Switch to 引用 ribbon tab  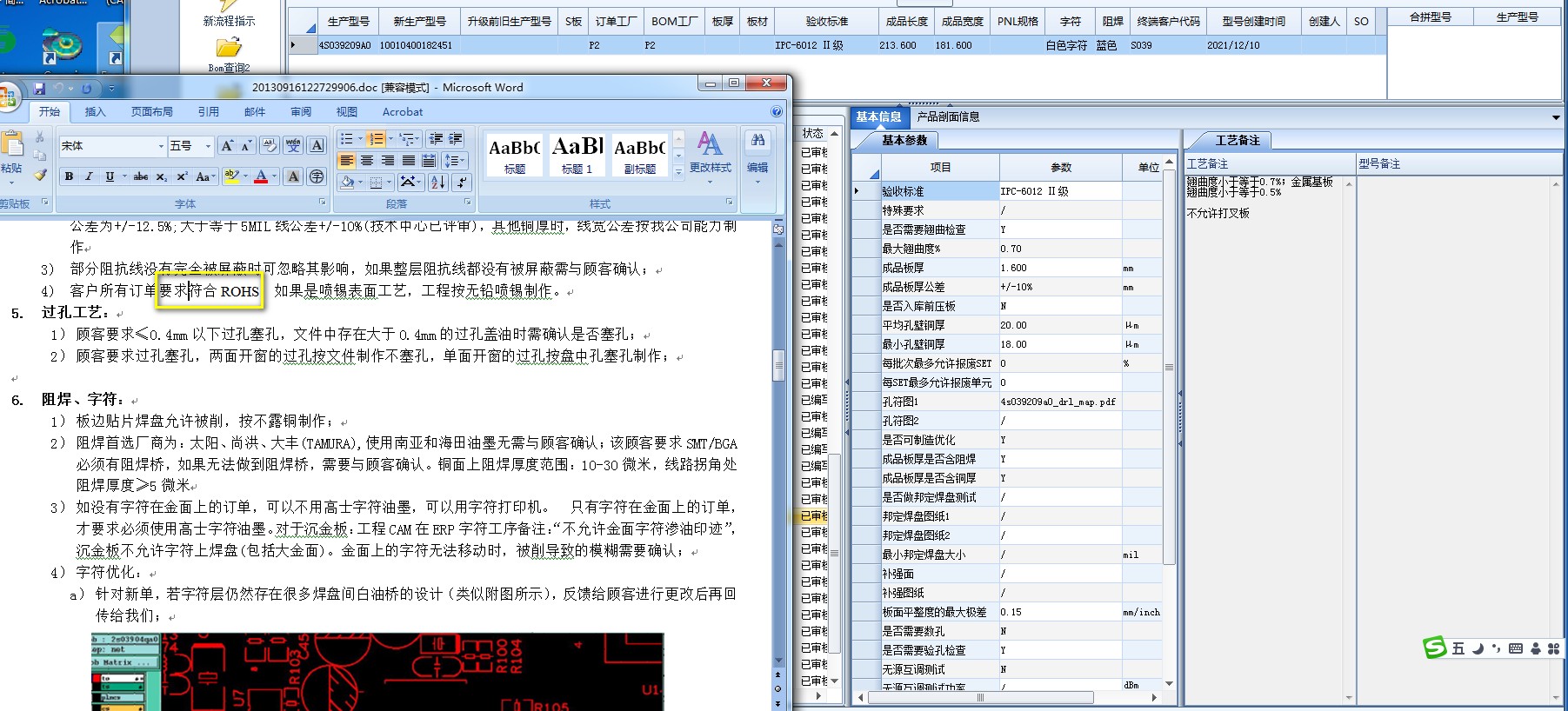209,112
